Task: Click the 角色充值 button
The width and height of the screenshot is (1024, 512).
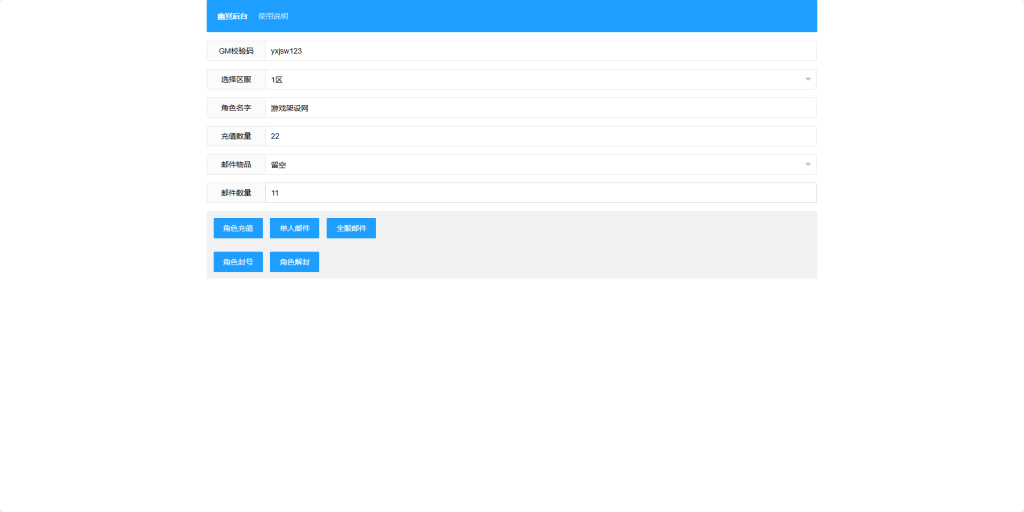Action: tap(238, 228)
